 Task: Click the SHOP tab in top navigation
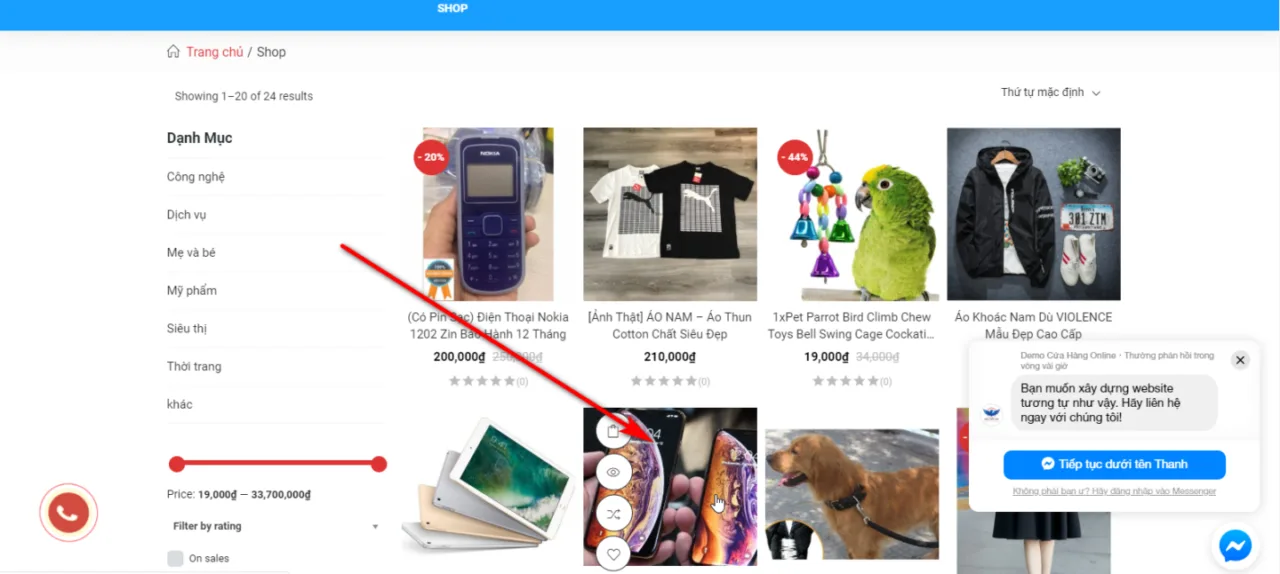click(452, 8)
